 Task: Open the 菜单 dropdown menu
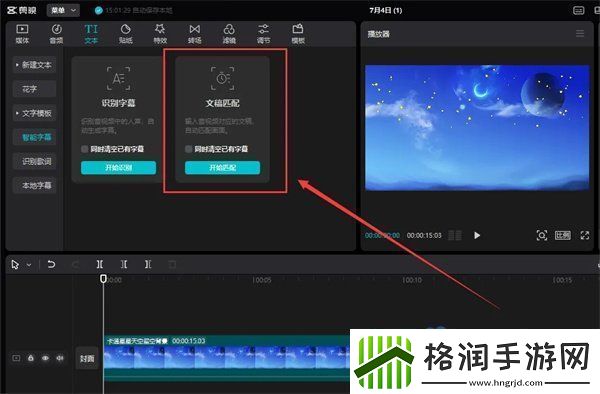tap(63, 10)
